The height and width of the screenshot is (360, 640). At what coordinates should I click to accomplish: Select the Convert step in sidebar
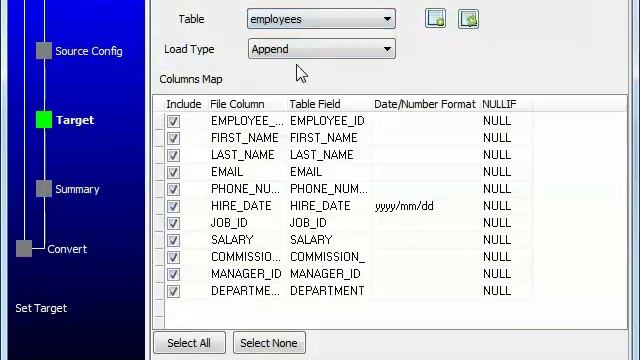67,249
